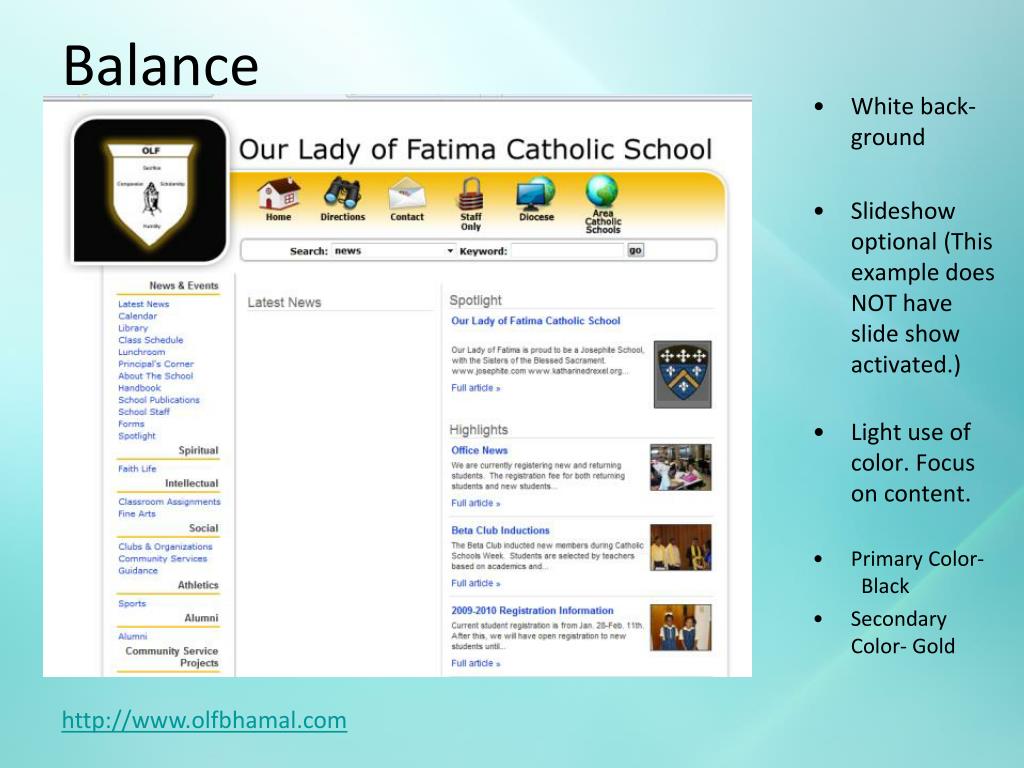Click the Latest News section heading

[284, 302]
